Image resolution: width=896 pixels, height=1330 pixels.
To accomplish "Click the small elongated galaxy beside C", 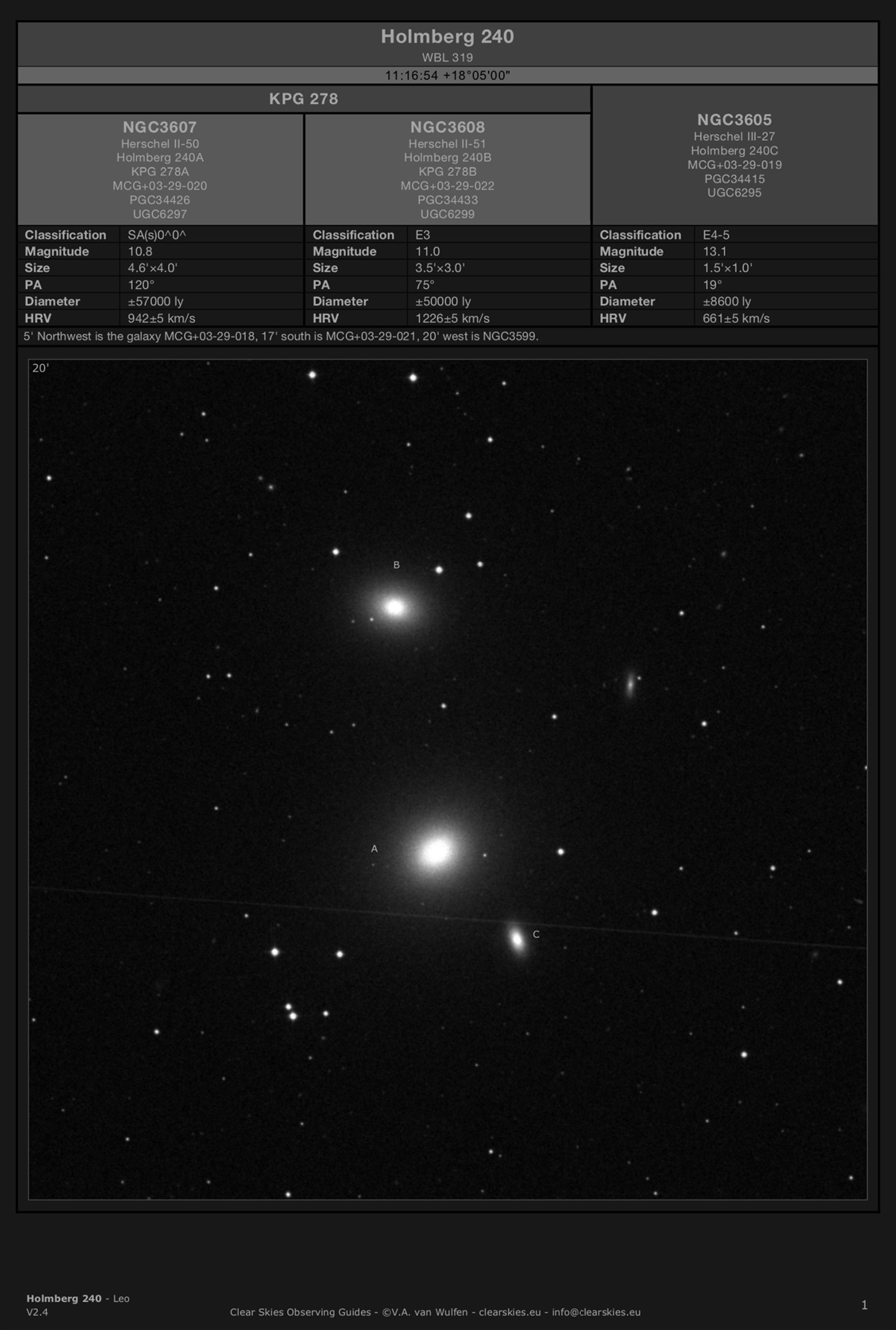I will coord(516,939).
